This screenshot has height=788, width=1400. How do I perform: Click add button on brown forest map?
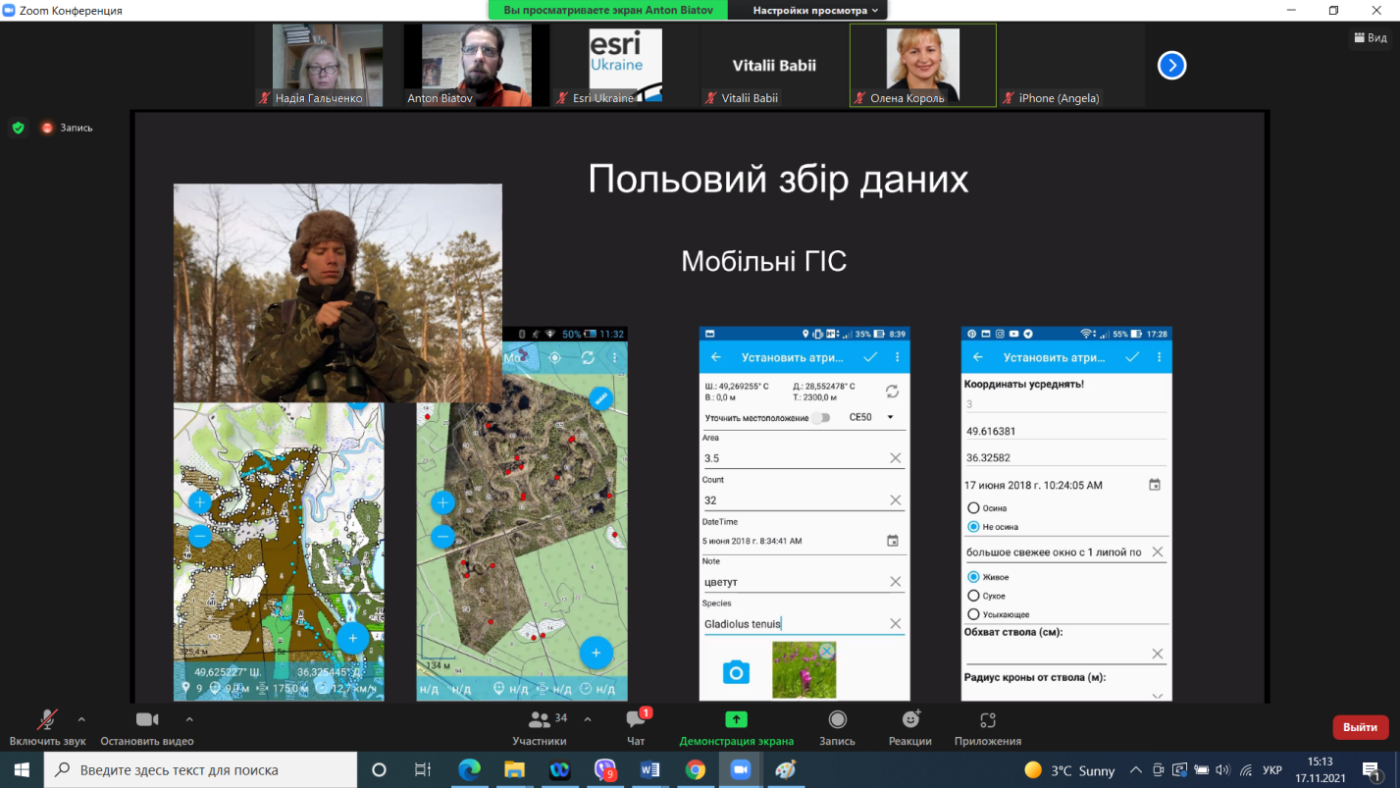352,637
